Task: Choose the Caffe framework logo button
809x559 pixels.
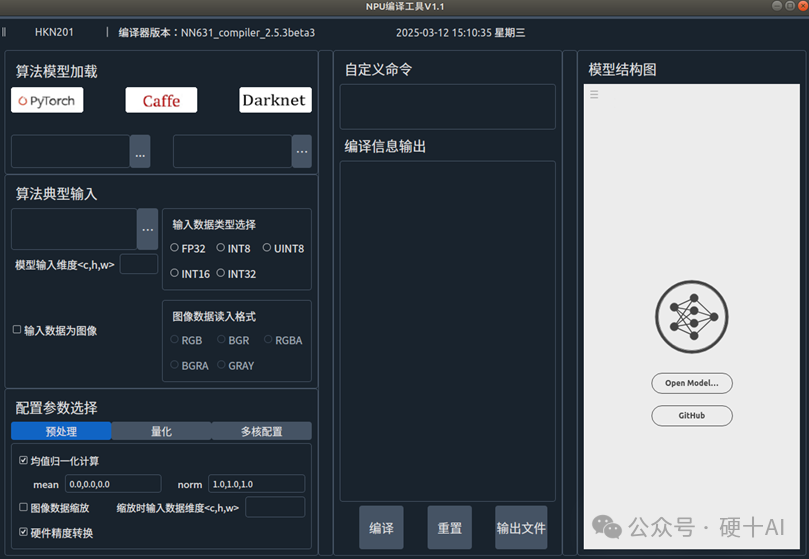Action: pyautogui.click(x=161, y=100)
